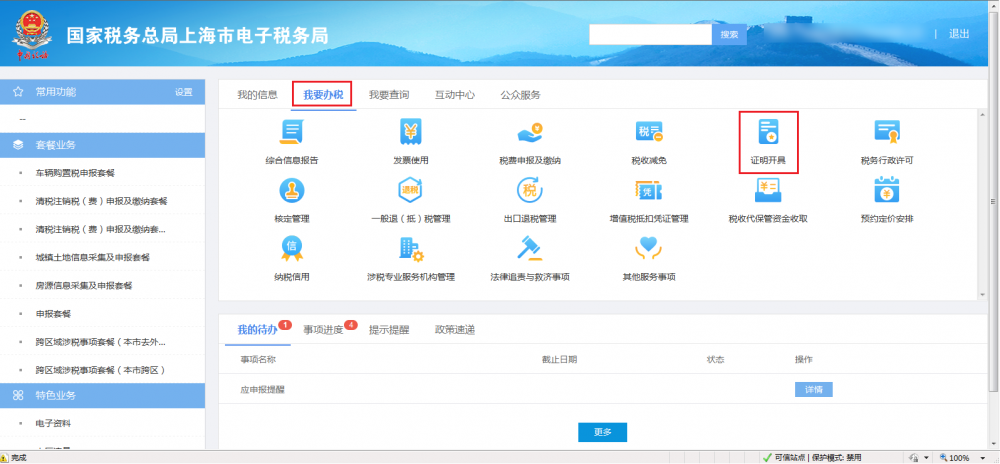Switch to 事项进度 tab
Viewport: 1000px width, 464px height.
323,330
